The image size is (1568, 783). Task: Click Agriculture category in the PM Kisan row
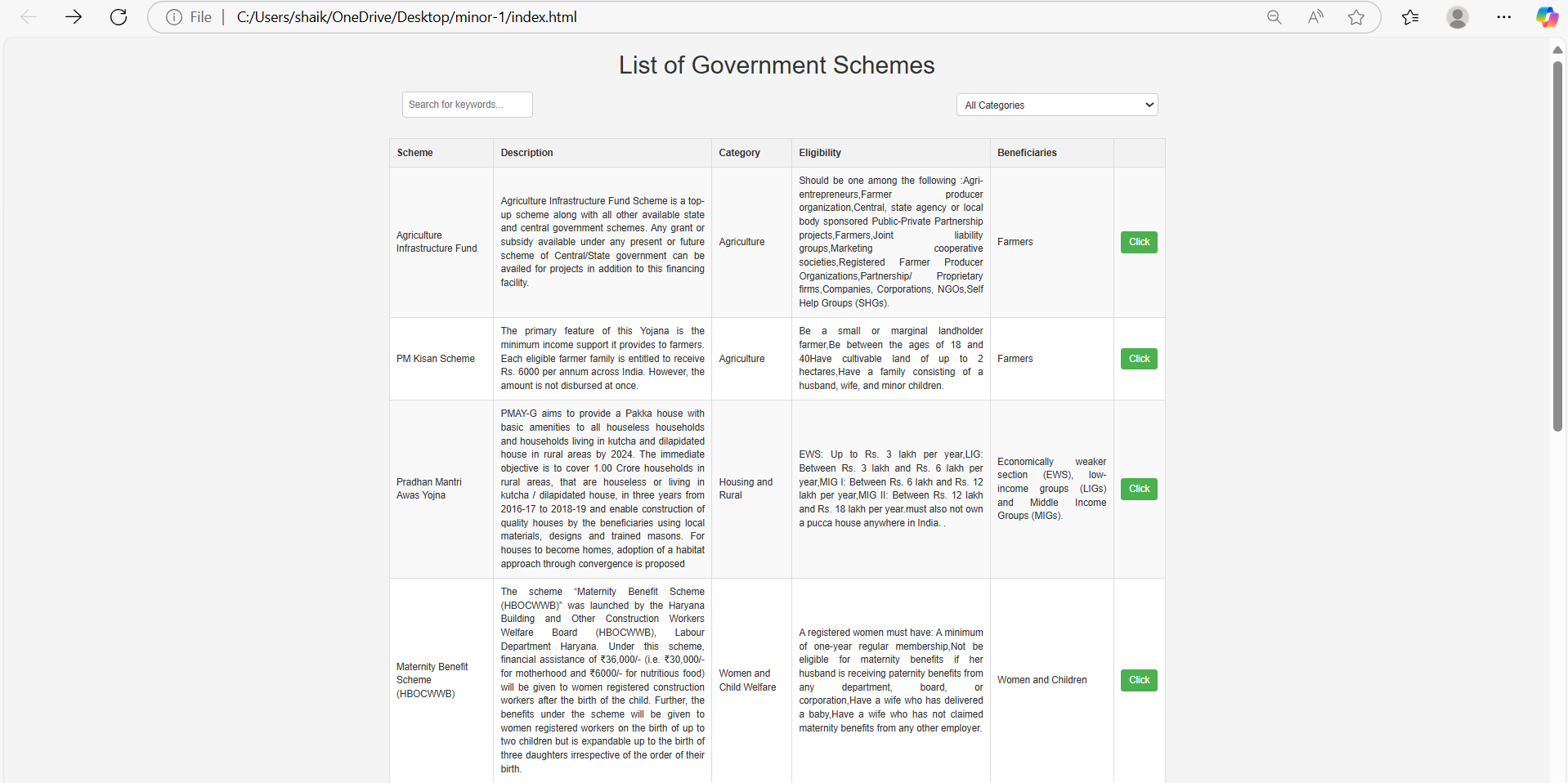point(741,359)
